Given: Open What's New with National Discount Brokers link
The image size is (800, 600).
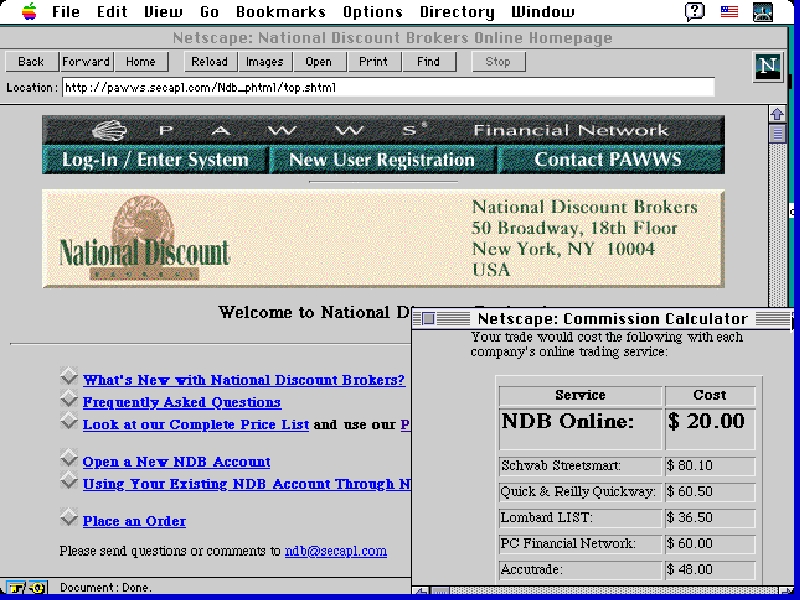Looking at the screenshot, I should click(244, 380).
